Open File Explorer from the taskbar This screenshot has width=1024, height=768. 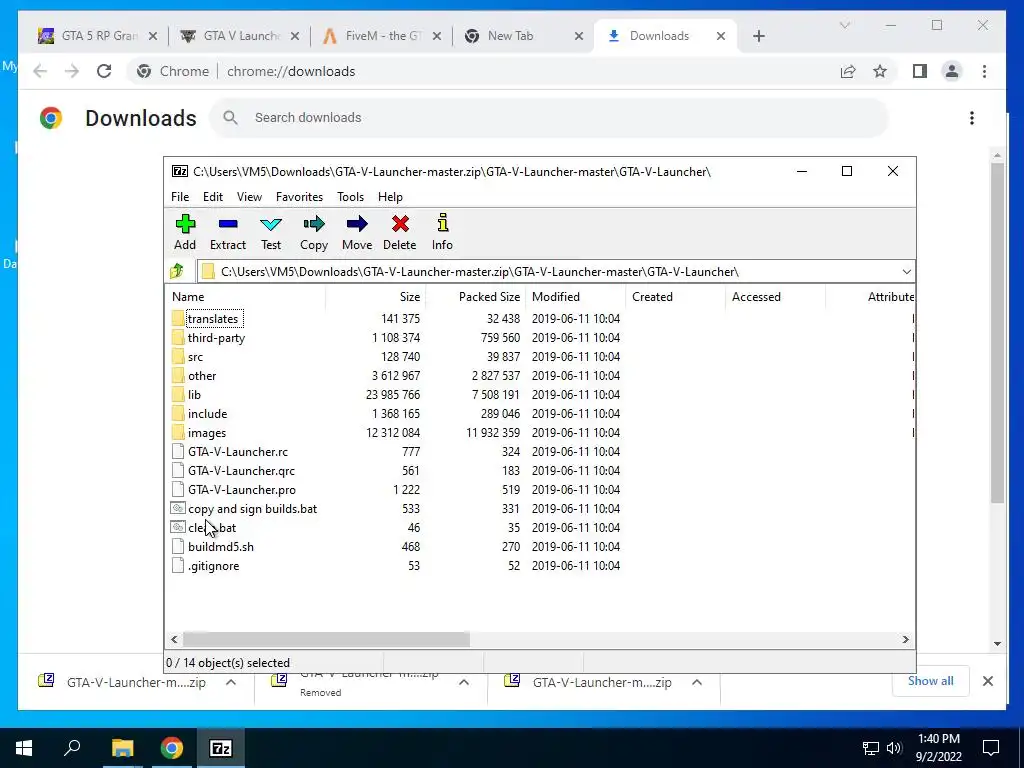(x=122, y=748)
